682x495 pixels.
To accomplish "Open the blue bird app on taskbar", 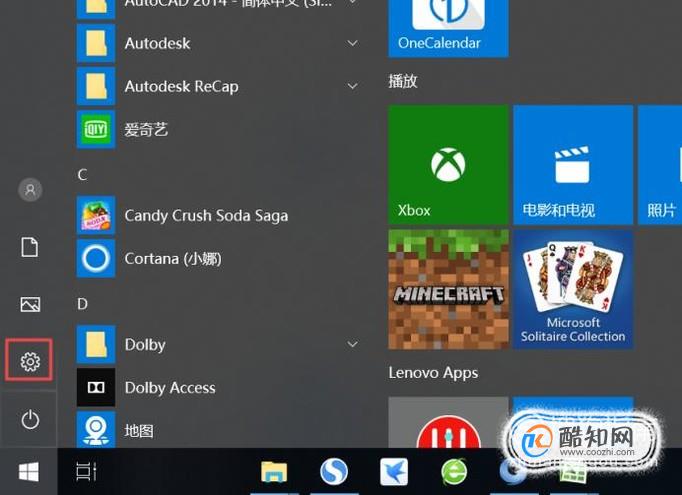I will [394, 472].
